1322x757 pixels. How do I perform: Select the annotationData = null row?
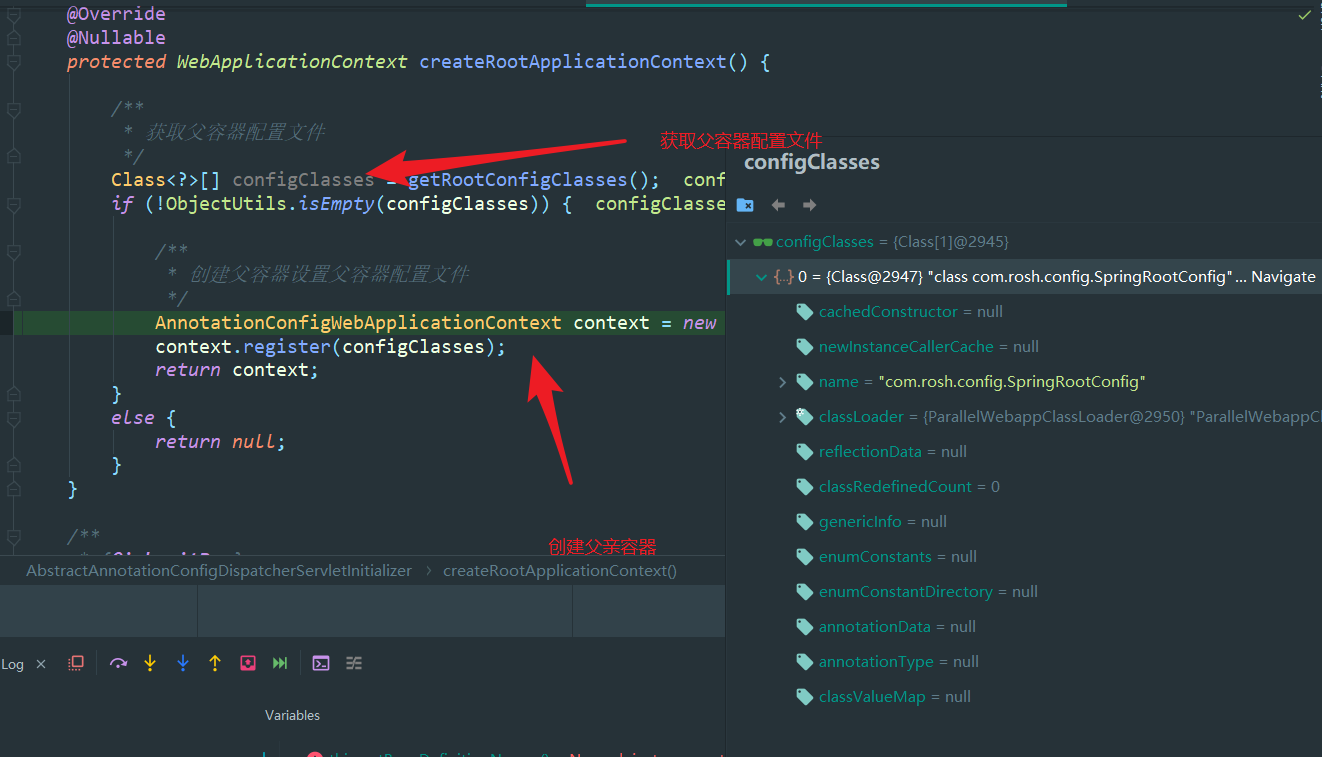tap(1024, 627)
